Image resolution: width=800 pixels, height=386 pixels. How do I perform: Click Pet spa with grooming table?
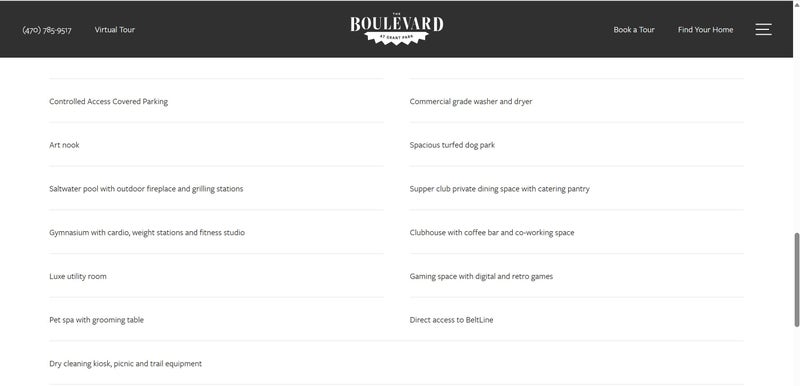click(96, 320)
